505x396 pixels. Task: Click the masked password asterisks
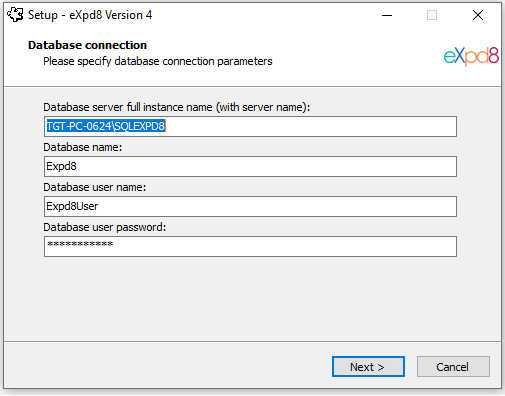(80, 244)
